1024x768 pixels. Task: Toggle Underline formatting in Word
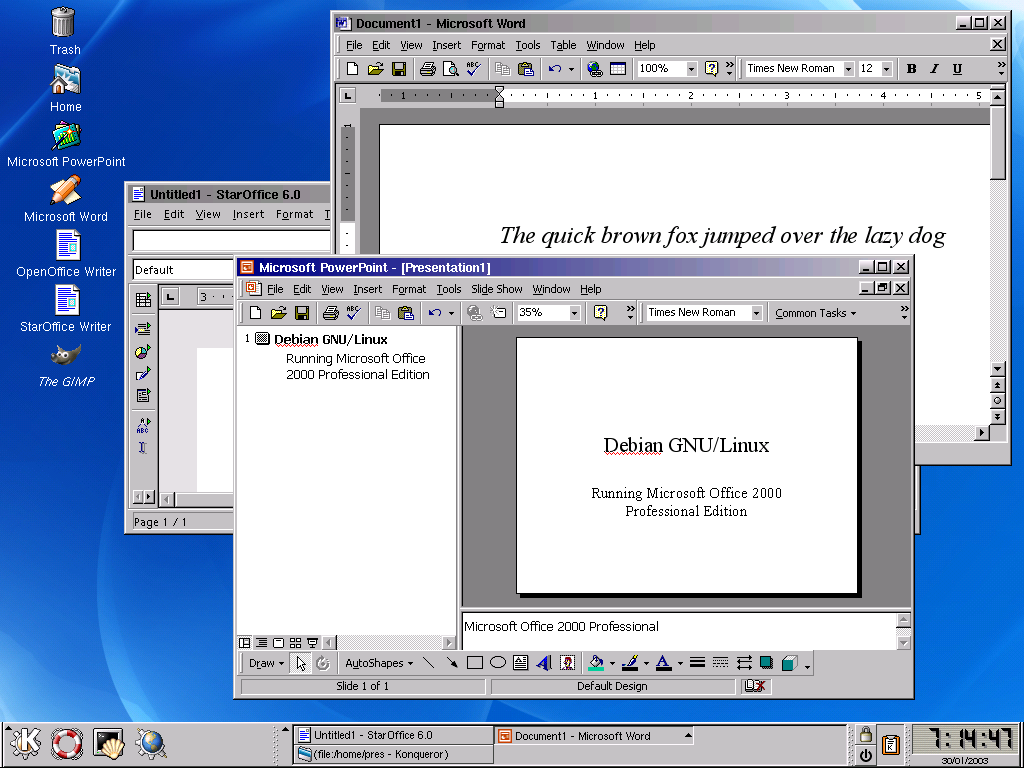click(957, 69)
